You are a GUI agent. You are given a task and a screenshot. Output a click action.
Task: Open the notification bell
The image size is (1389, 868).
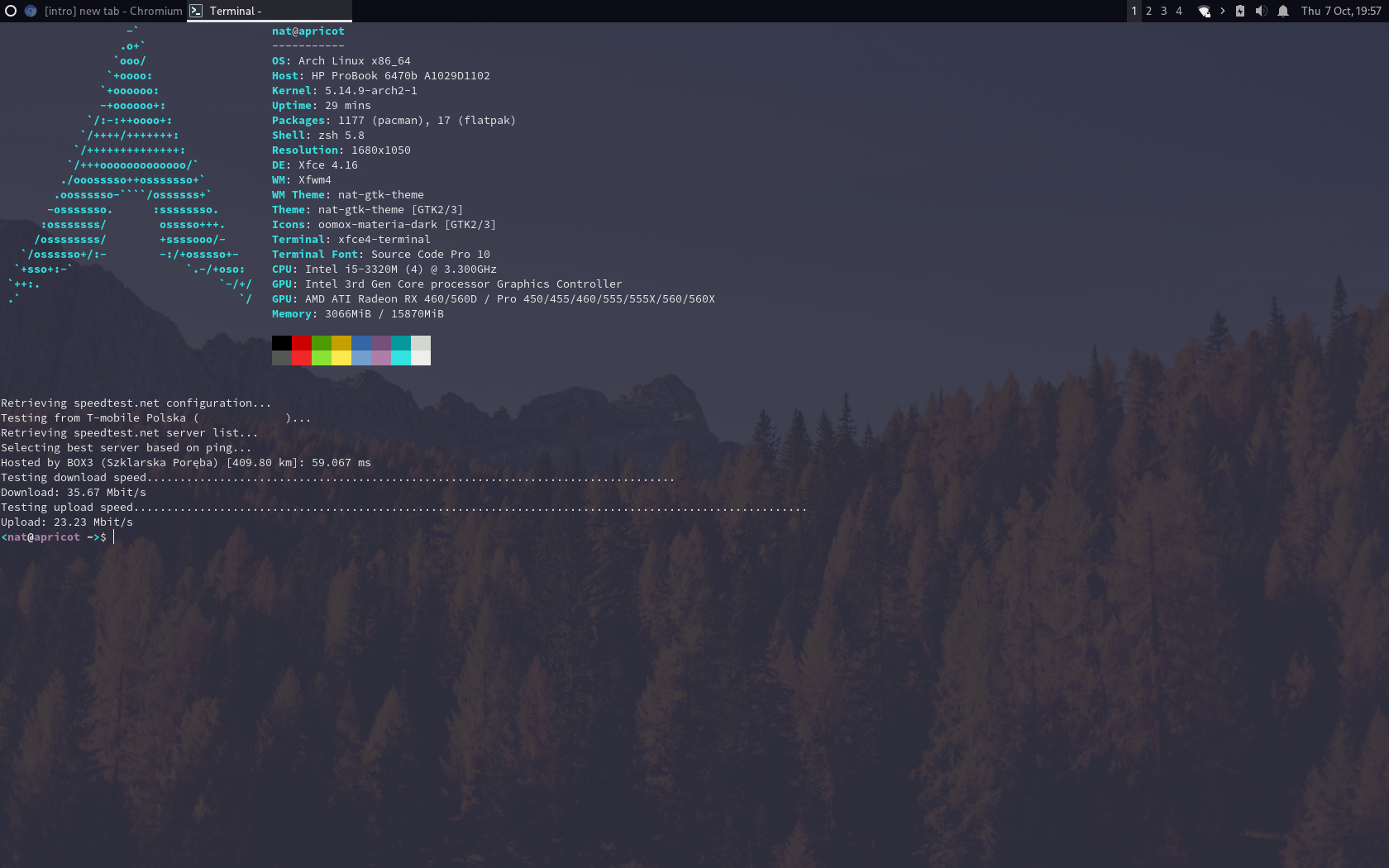pyautogui.click(x=1283, y=11)
